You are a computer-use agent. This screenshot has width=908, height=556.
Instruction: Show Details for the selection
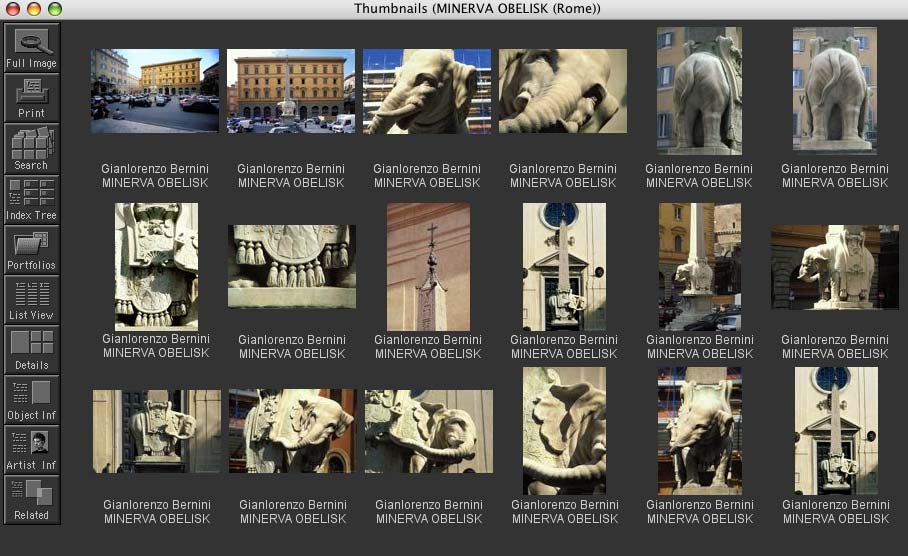tap(31, 349)
